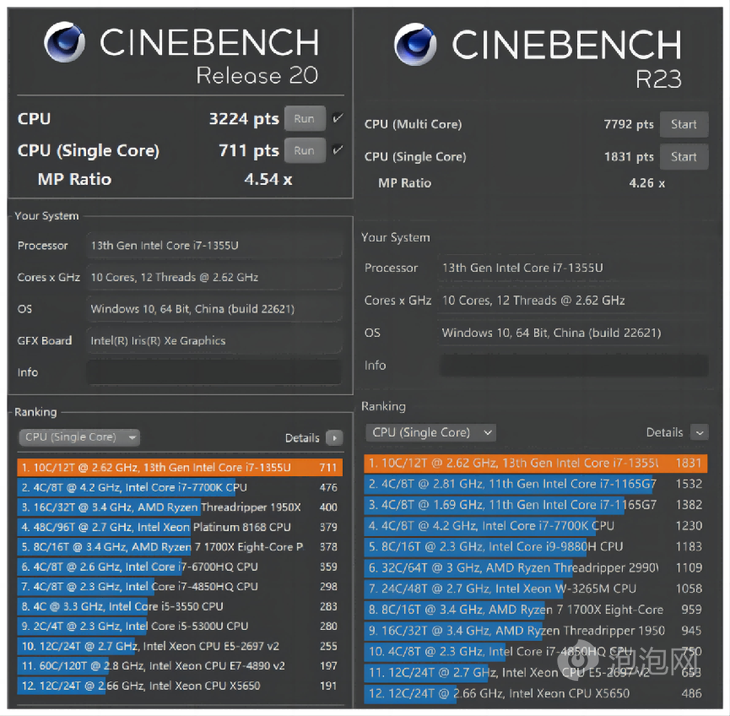Select R20 ranking row 1 i7-1355U 711

[x=180, y=467]
